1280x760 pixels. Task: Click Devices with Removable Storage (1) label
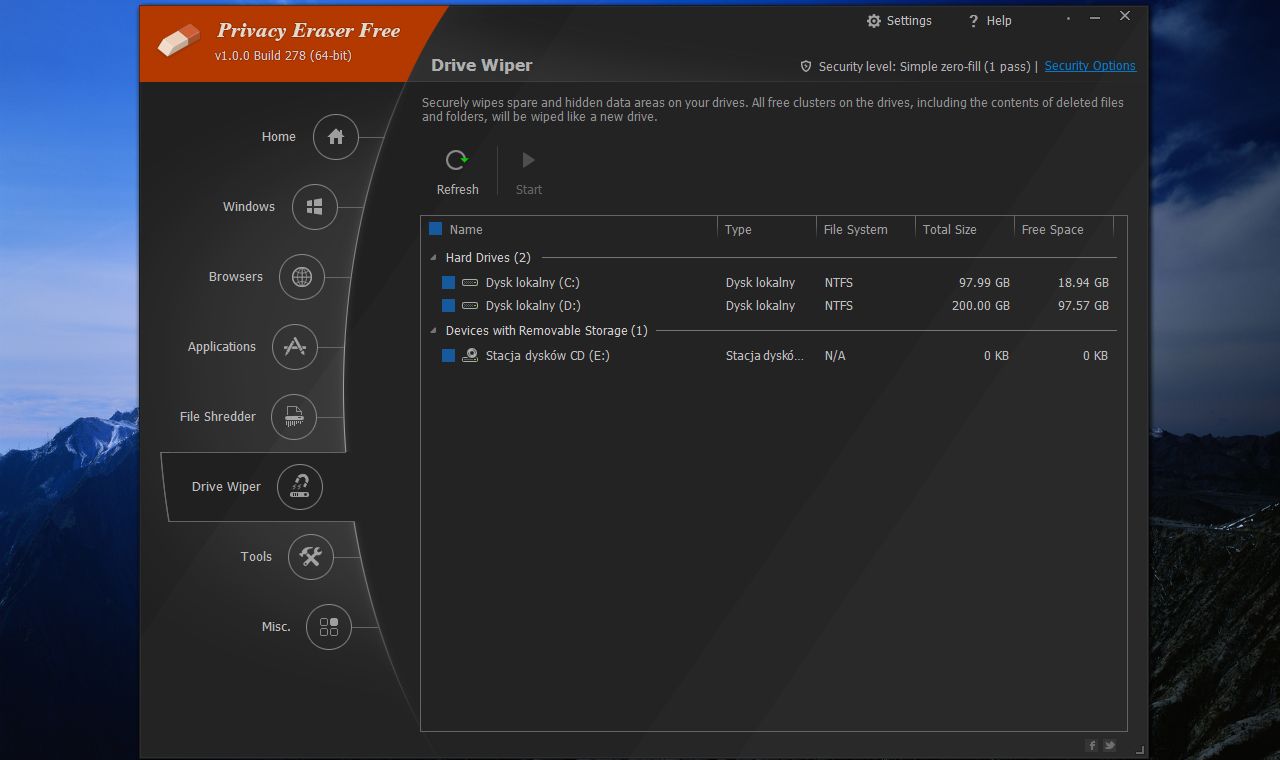point(547,331)
